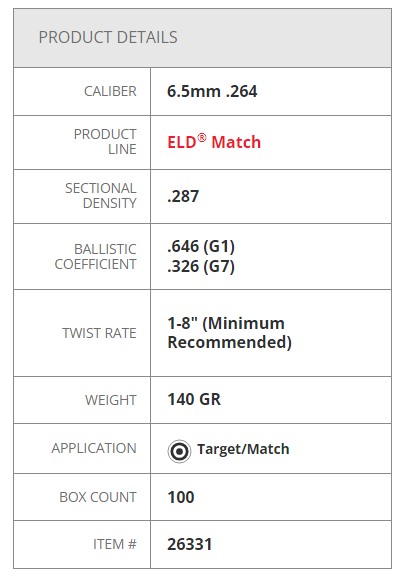Click the registered trademark symbol after ELD

coord(202,138)
